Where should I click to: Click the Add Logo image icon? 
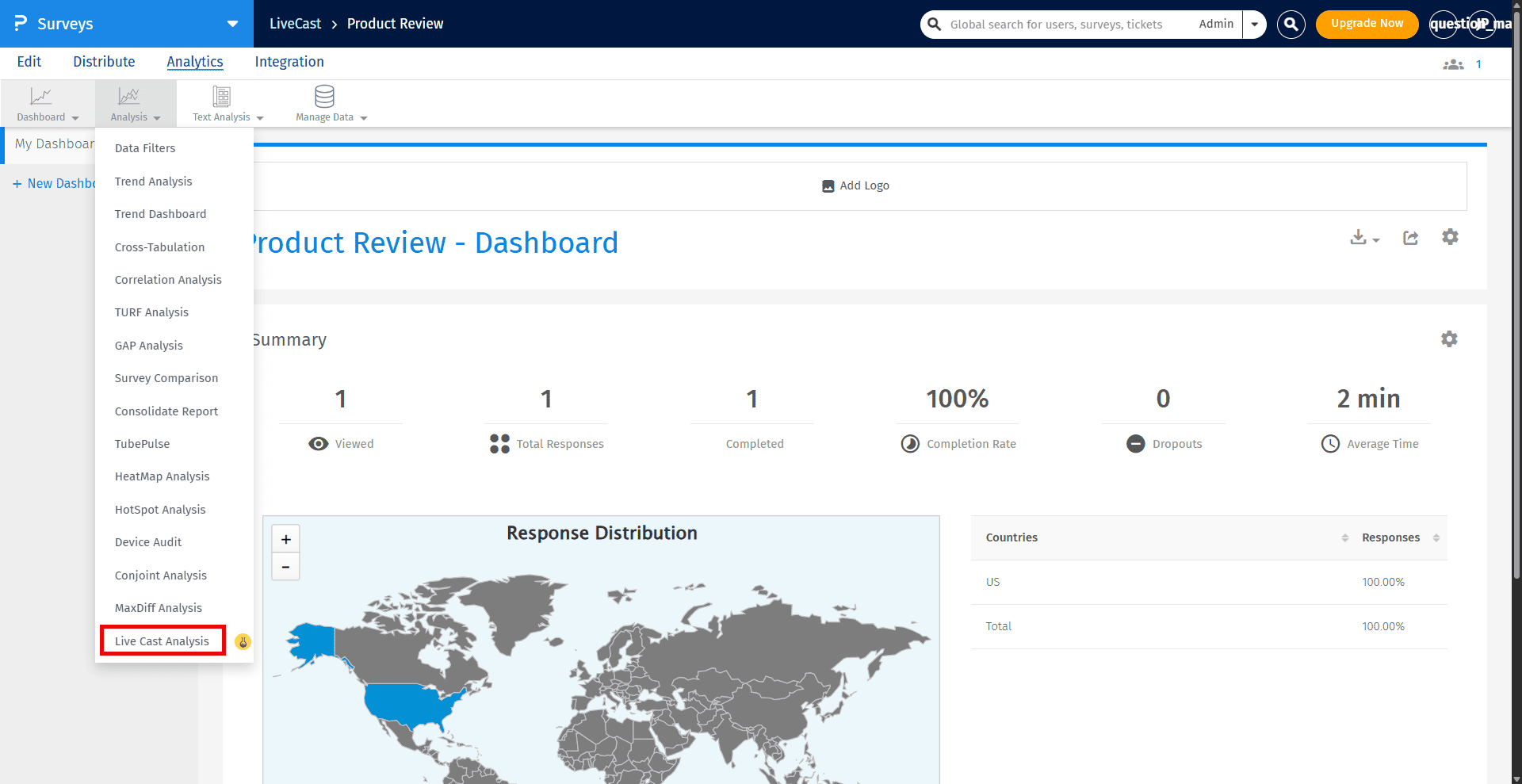click(x=828, y=186)
